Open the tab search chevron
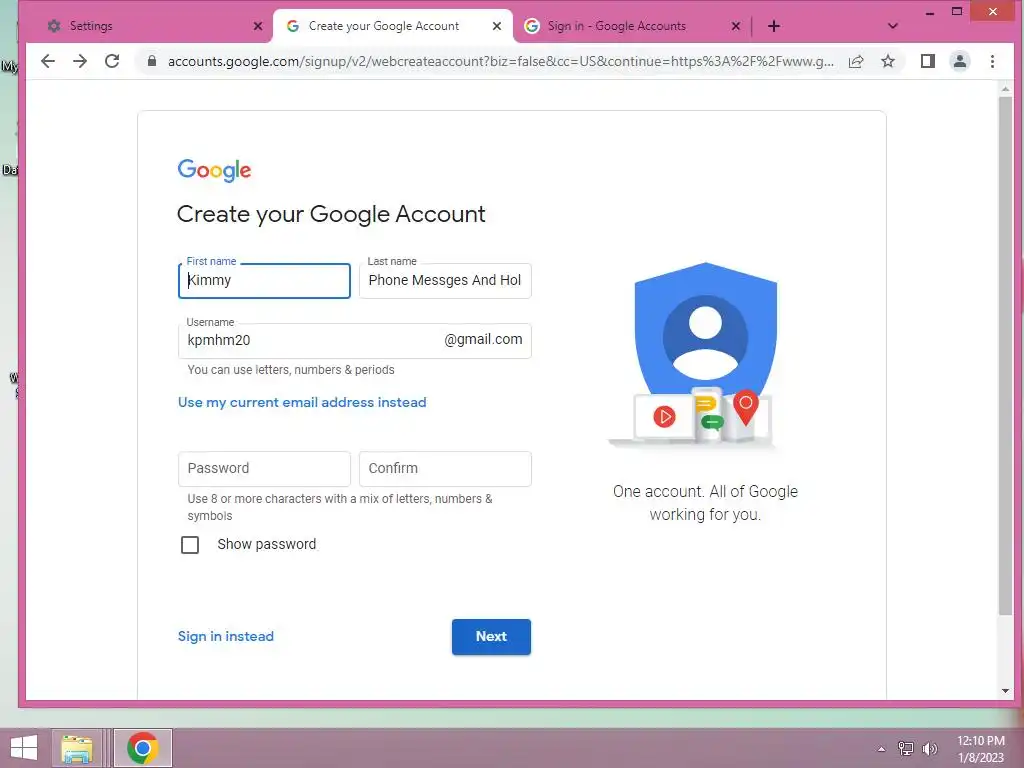Screen dimensions: 1024x768 pos(893,26)
